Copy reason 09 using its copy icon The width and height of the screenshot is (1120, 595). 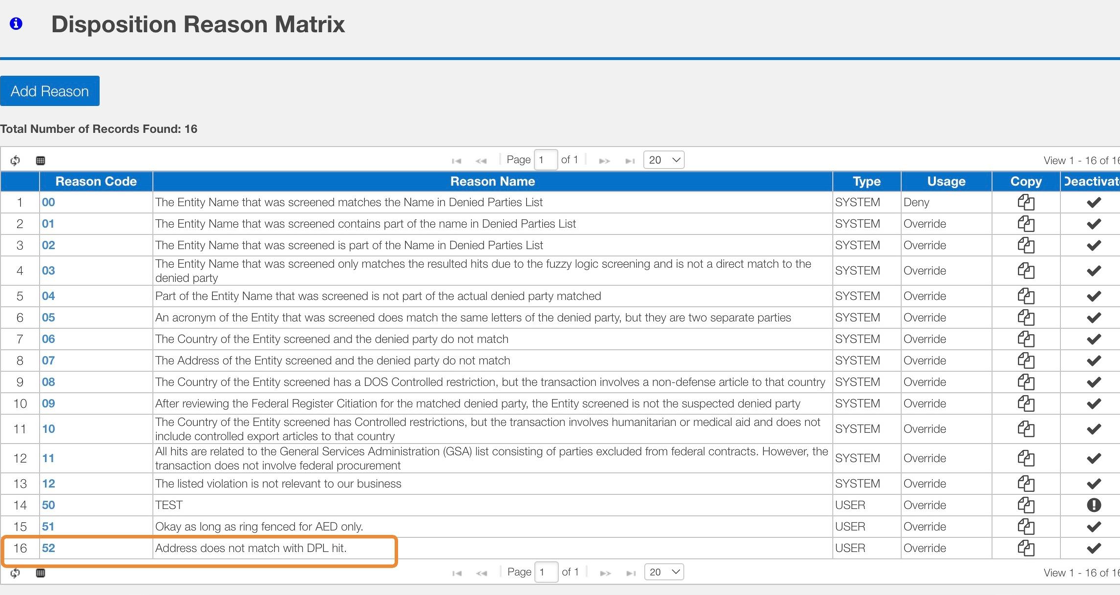1026,403
